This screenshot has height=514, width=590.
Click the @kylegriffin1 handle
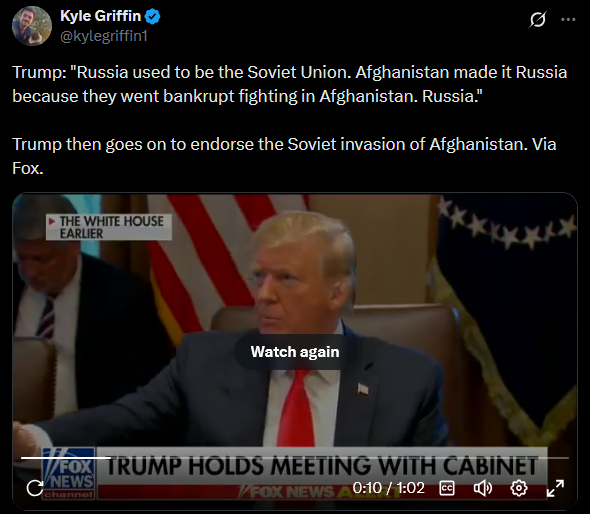pyautogui.click(x=104, y=36)
